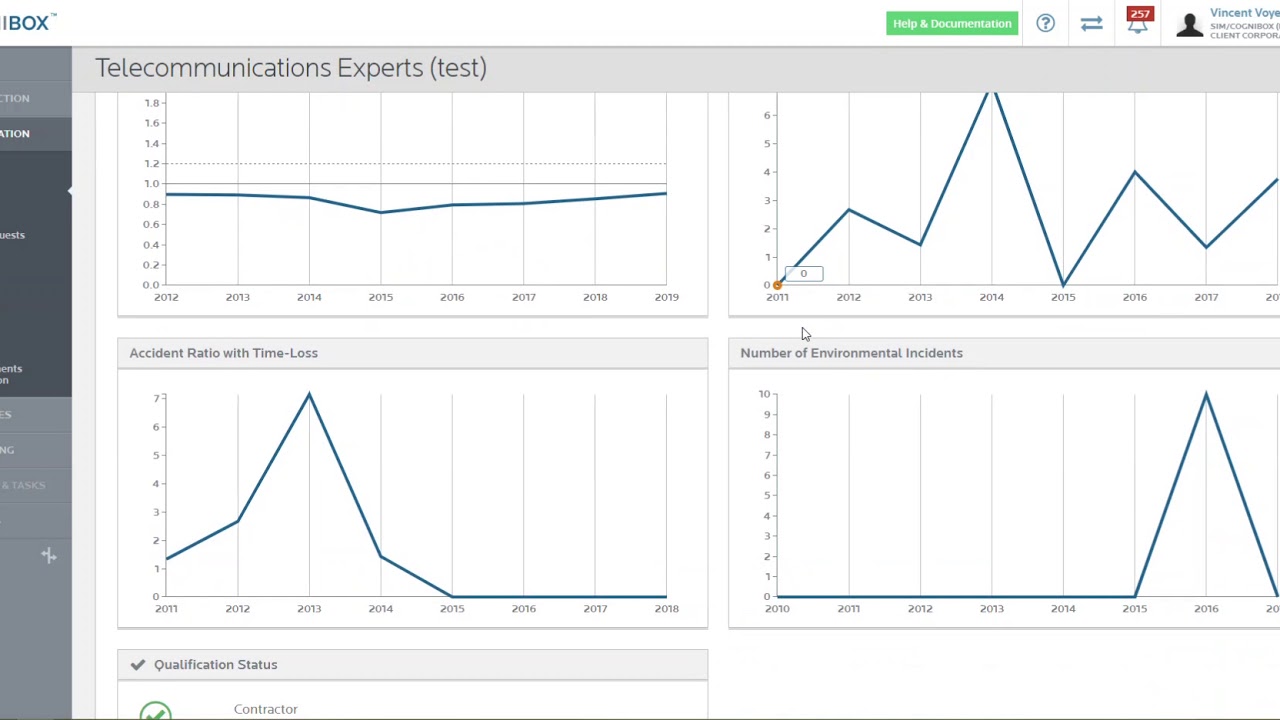
Task: Open the question mark help icon
Action: (1045, 23)
